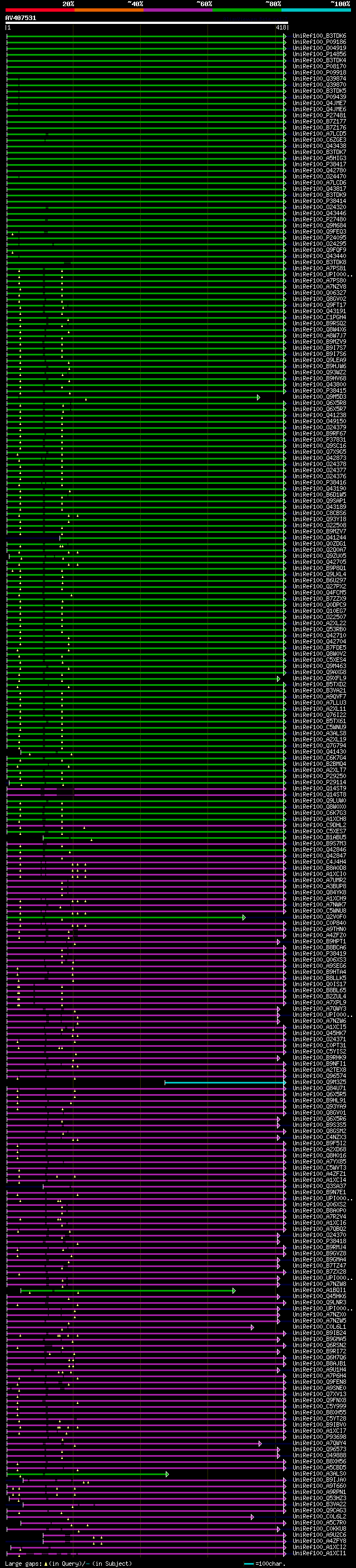Click the cyan alignment bar for Q9M325
The image size is (356, 1568).
[x=225, y=1082]
